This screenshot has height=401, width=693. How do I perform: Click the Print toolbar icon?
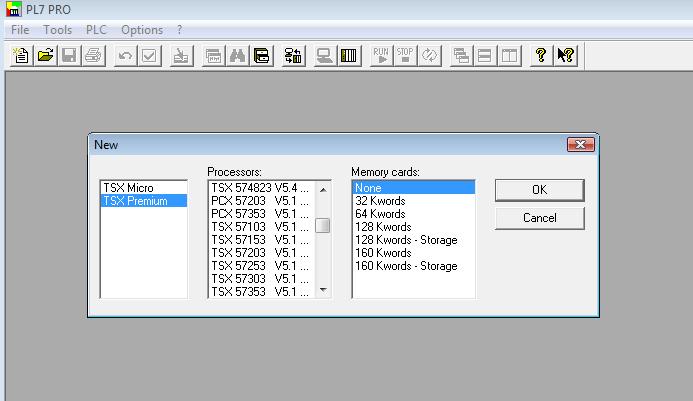click(93, 56)
